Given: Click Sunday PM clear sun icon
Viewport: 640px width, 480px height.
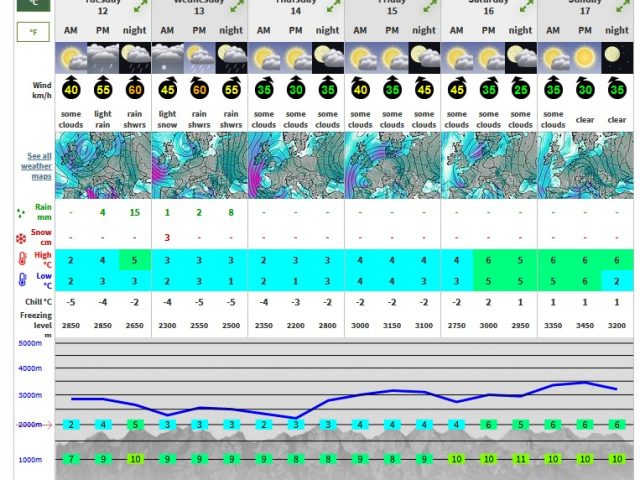Looking at the screenshot, I should point(585,58).
